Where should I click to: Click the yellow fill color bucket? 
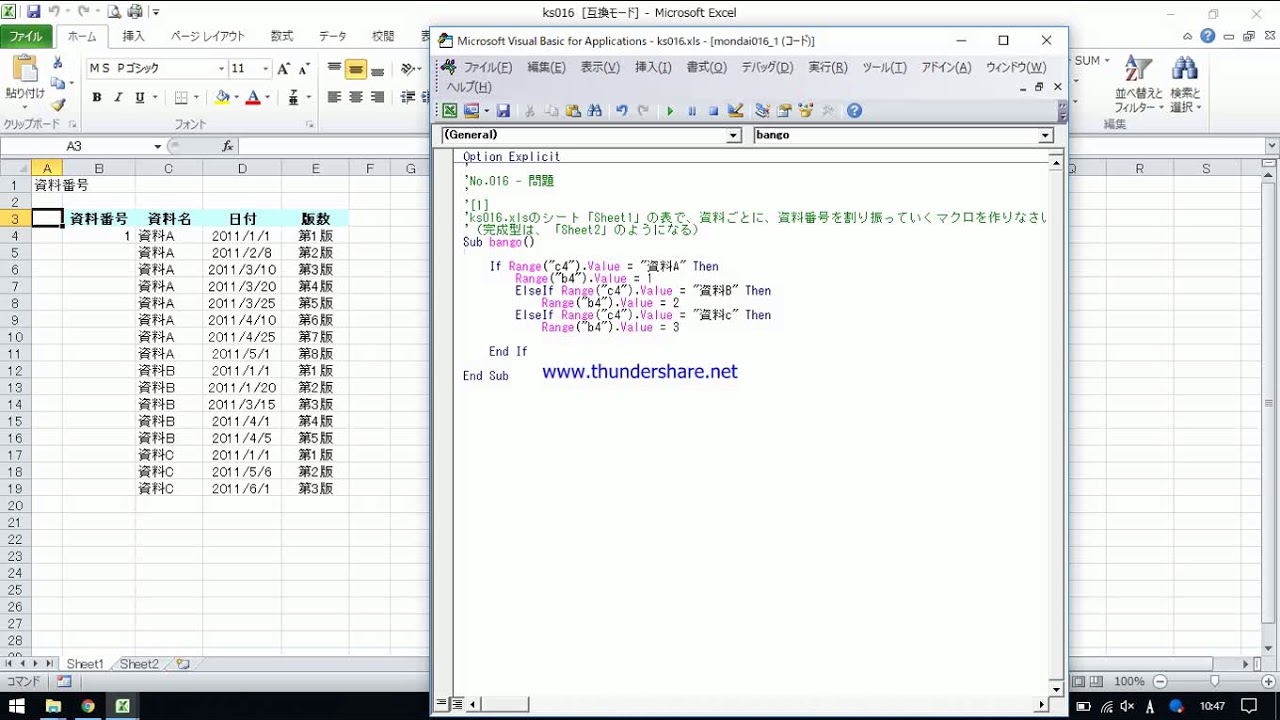click(222, 97)
